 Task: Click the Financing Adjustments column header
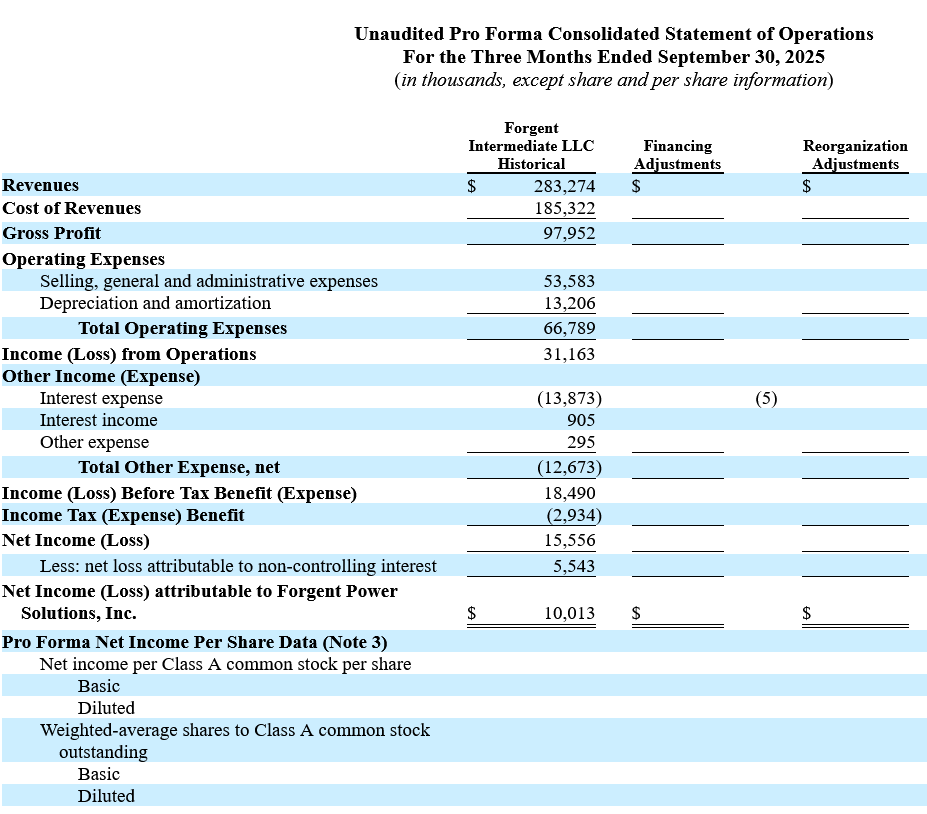pos(678,155)
